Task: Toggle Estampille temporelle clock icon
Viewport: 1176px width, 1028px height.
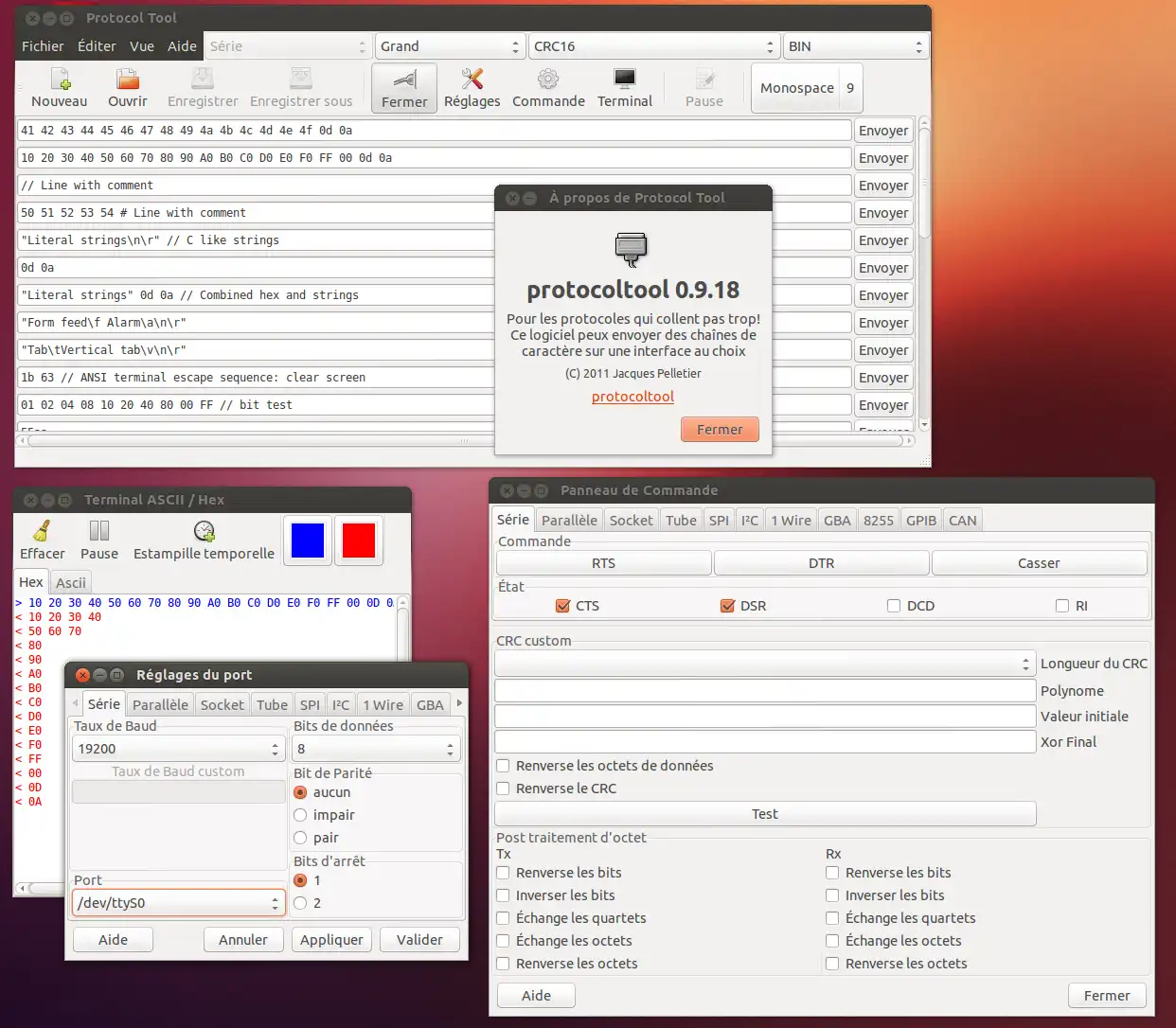Action: click(204, 541)
